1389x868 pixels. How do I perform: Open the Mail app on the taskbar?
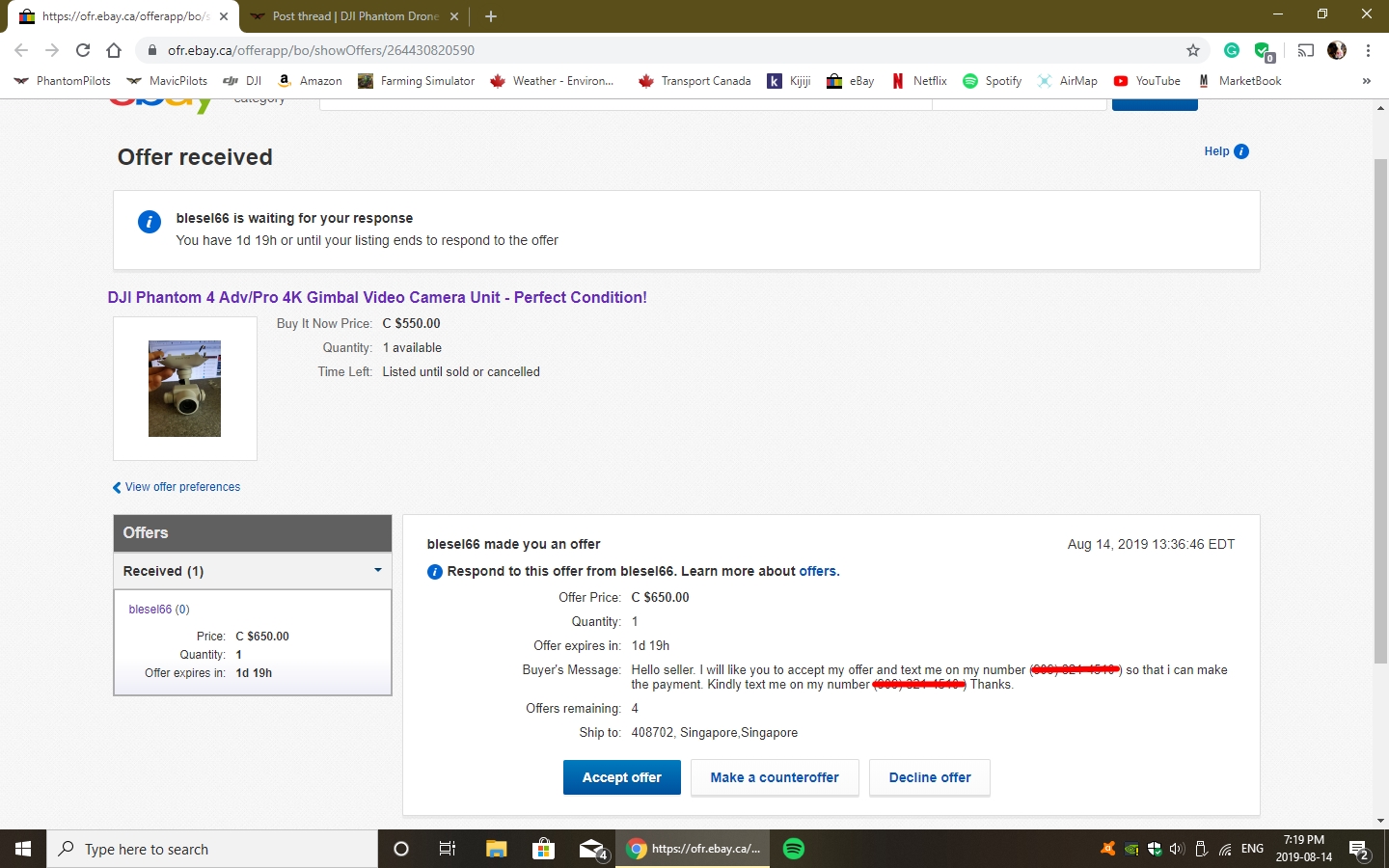[x=592, y=849]
